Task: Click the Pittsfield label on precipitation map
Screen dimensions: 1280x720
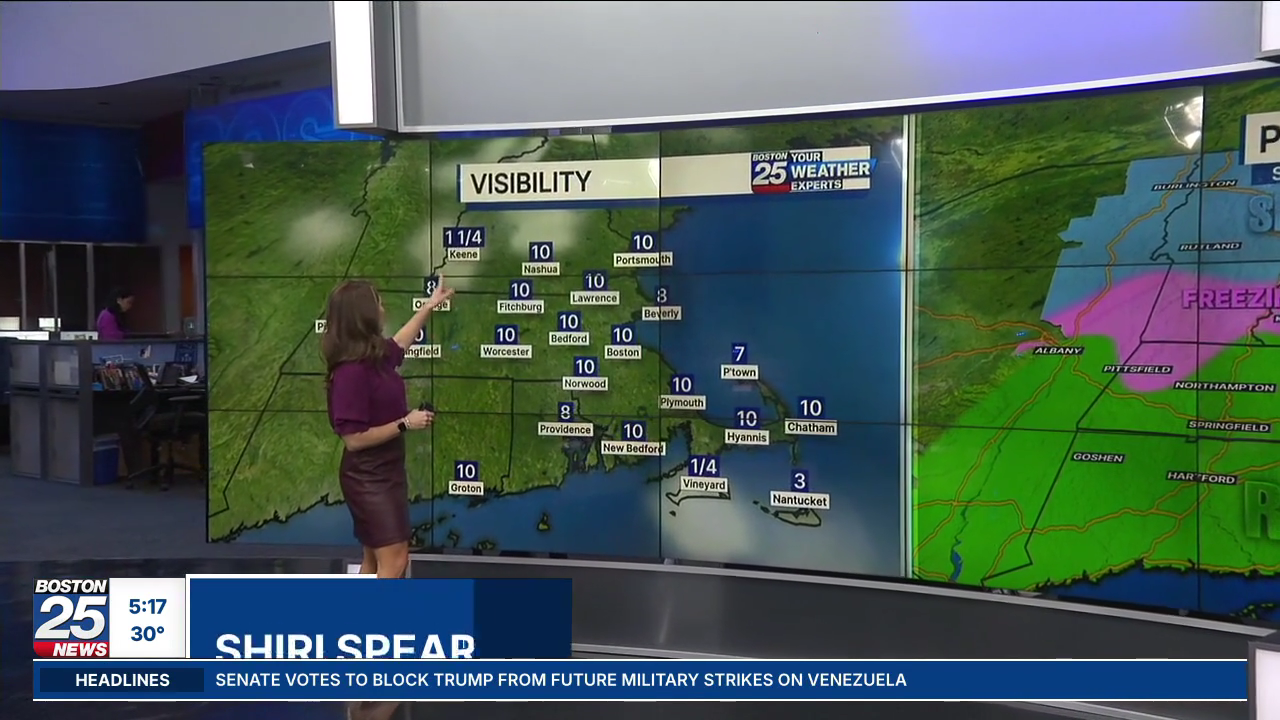Action: point(1137,369)
